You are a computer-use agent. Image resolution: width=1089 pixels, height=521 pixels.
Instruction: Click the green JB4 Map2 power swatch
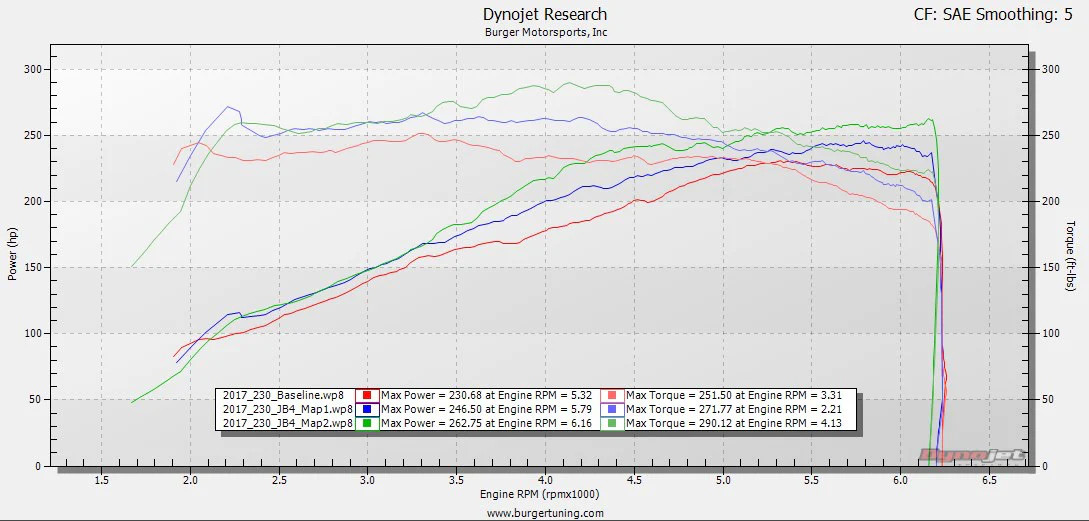(x=368, y=423)
